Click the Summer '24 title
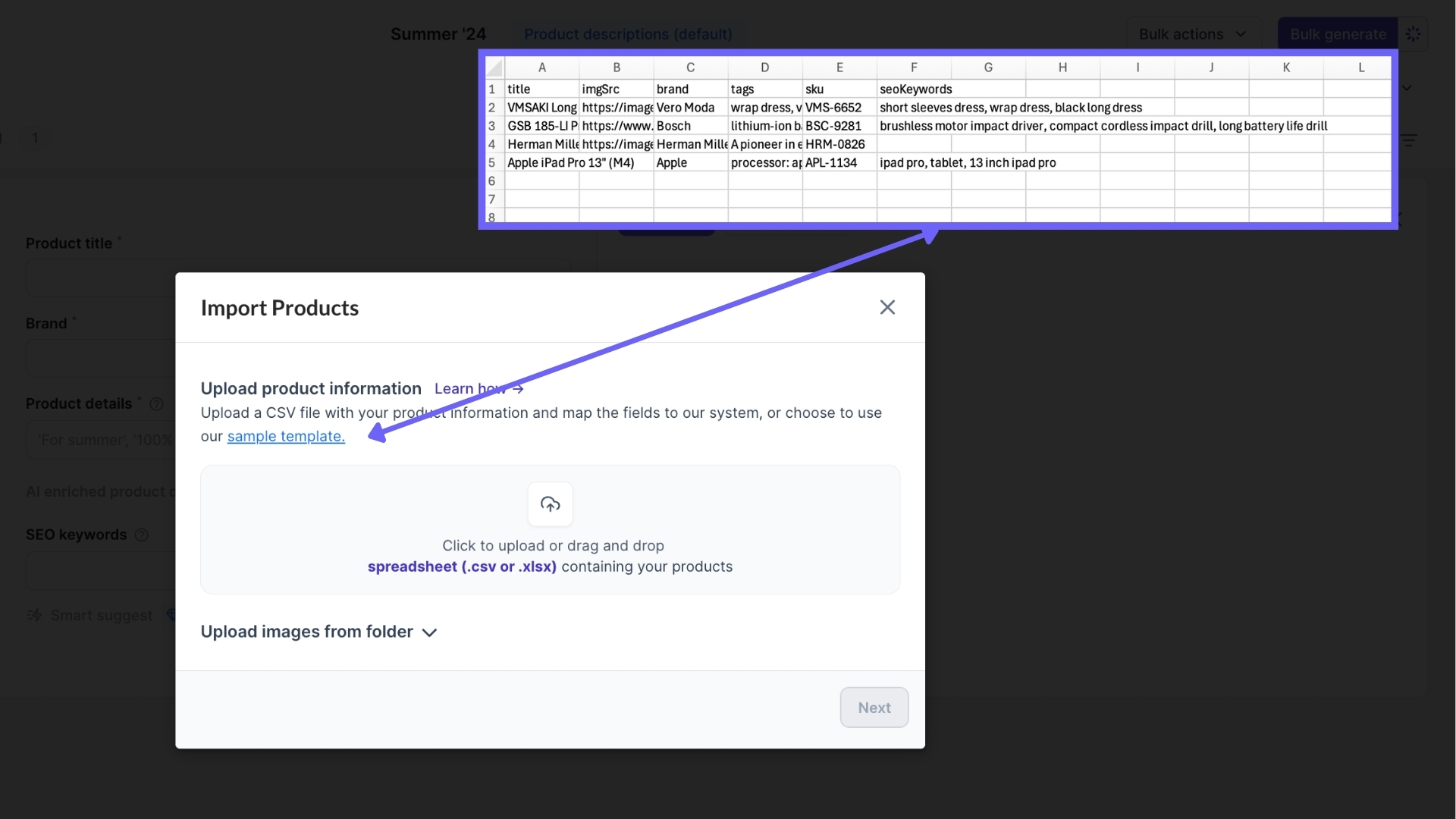1456x819 pixels. pos(438,34)
